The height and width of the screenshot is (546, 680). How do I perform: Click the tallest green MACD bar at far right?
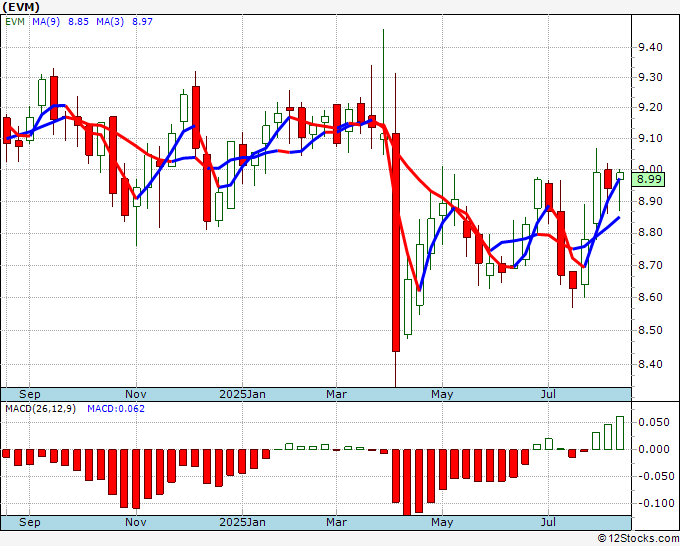pos(620,433)
